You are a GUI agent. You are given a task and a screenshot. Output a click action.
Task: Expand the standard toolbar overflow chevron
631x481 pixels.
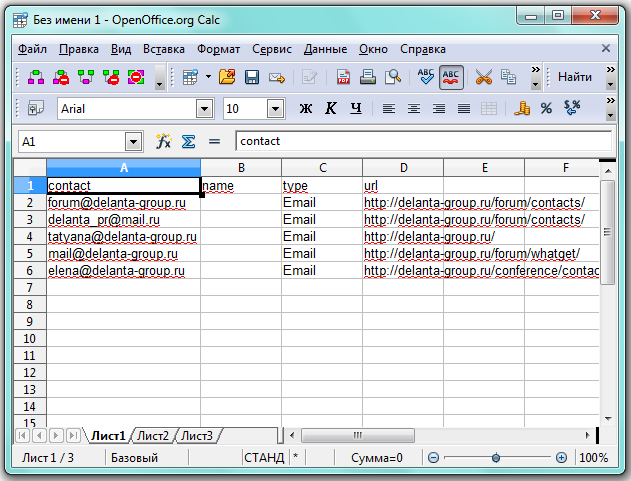535,69
